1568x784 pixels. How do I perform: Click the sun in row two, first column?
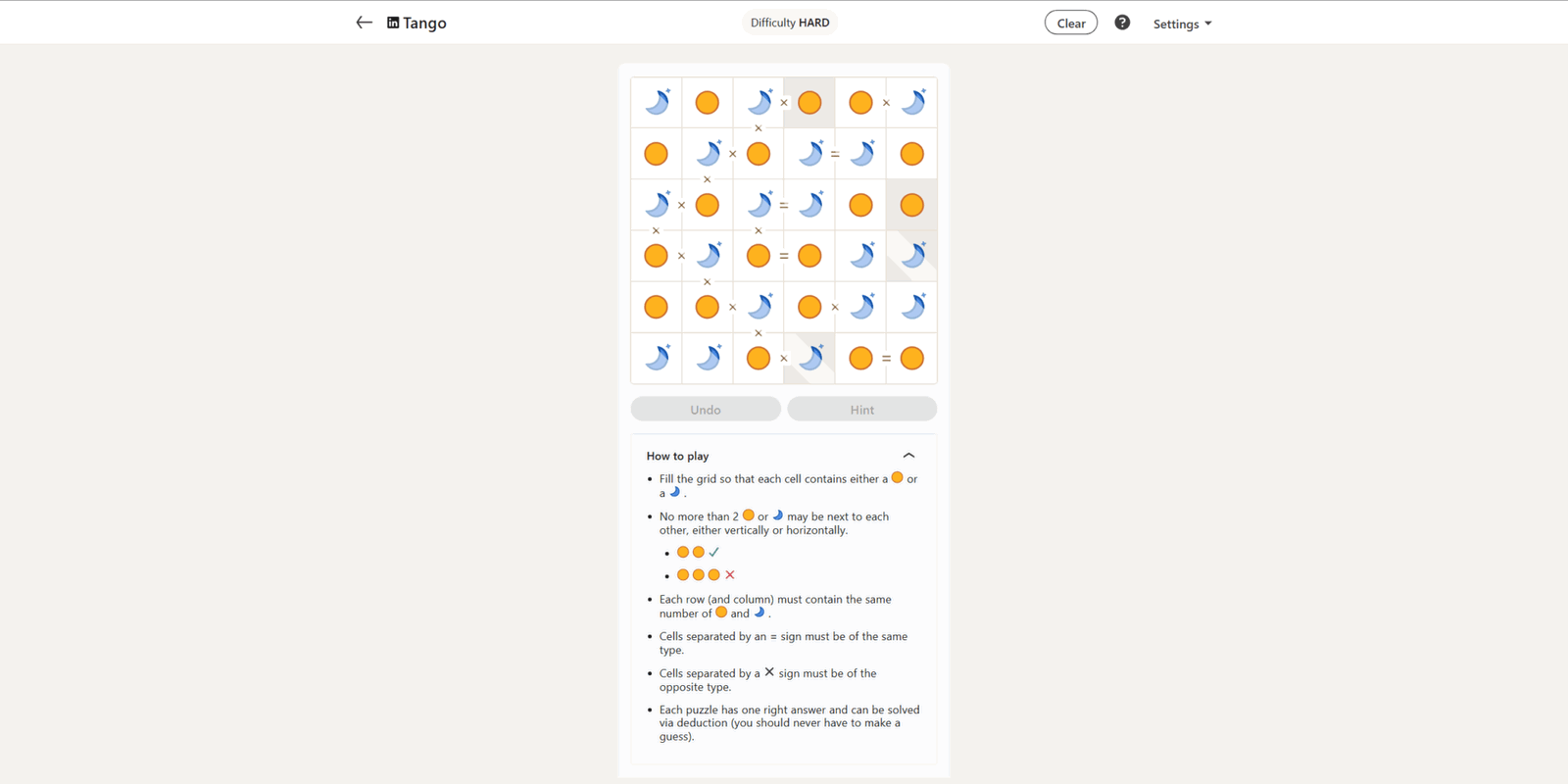tap(657, 154)
